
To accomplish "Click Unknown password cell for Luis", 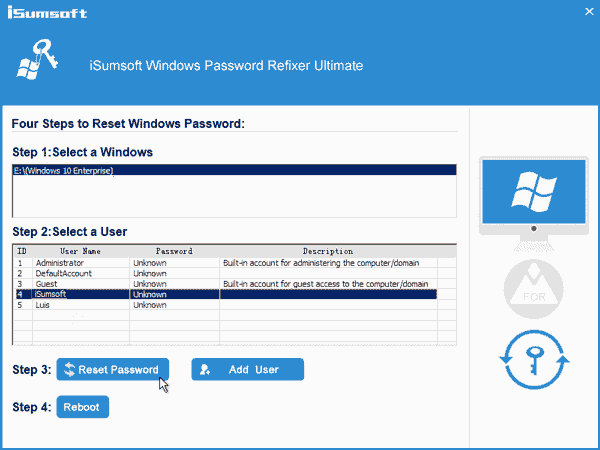I will [174, 305].
